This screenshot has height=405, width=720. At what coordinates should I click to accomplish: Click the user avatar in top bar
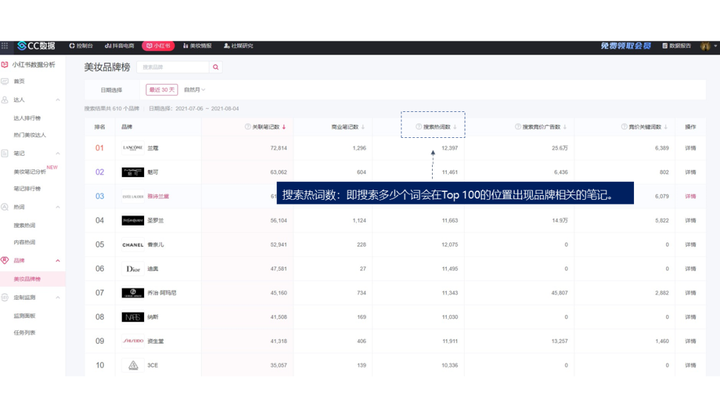[x=705, y=46]
